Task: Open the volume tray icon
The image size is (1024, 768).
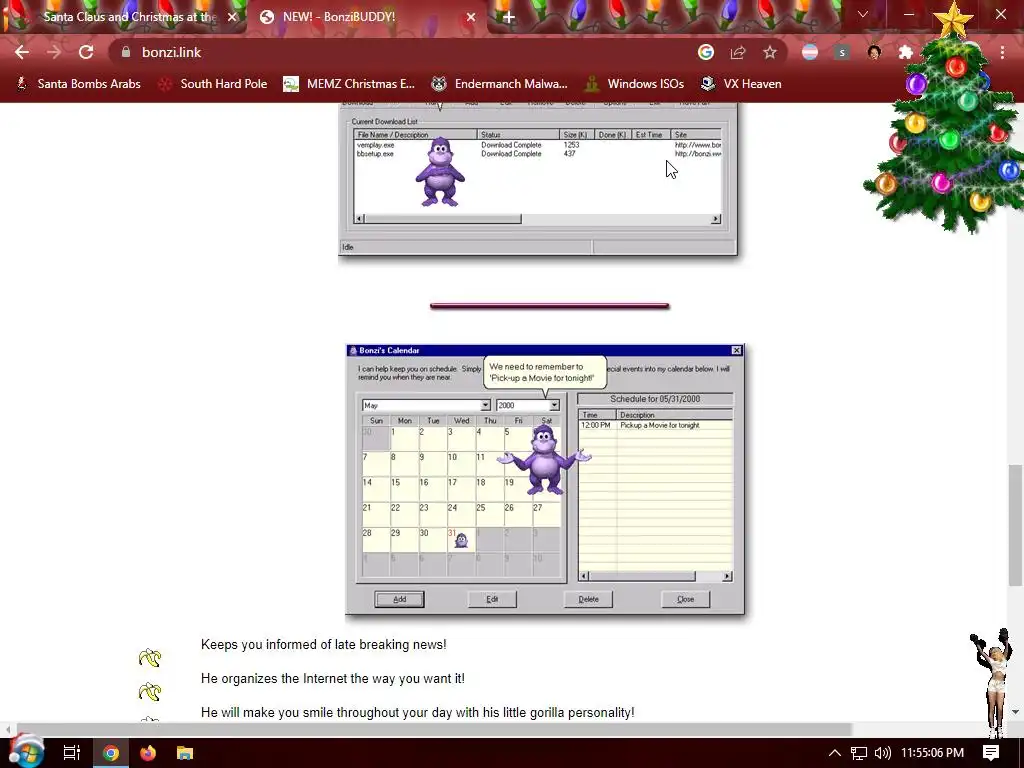Action: (x=882, y=753)
